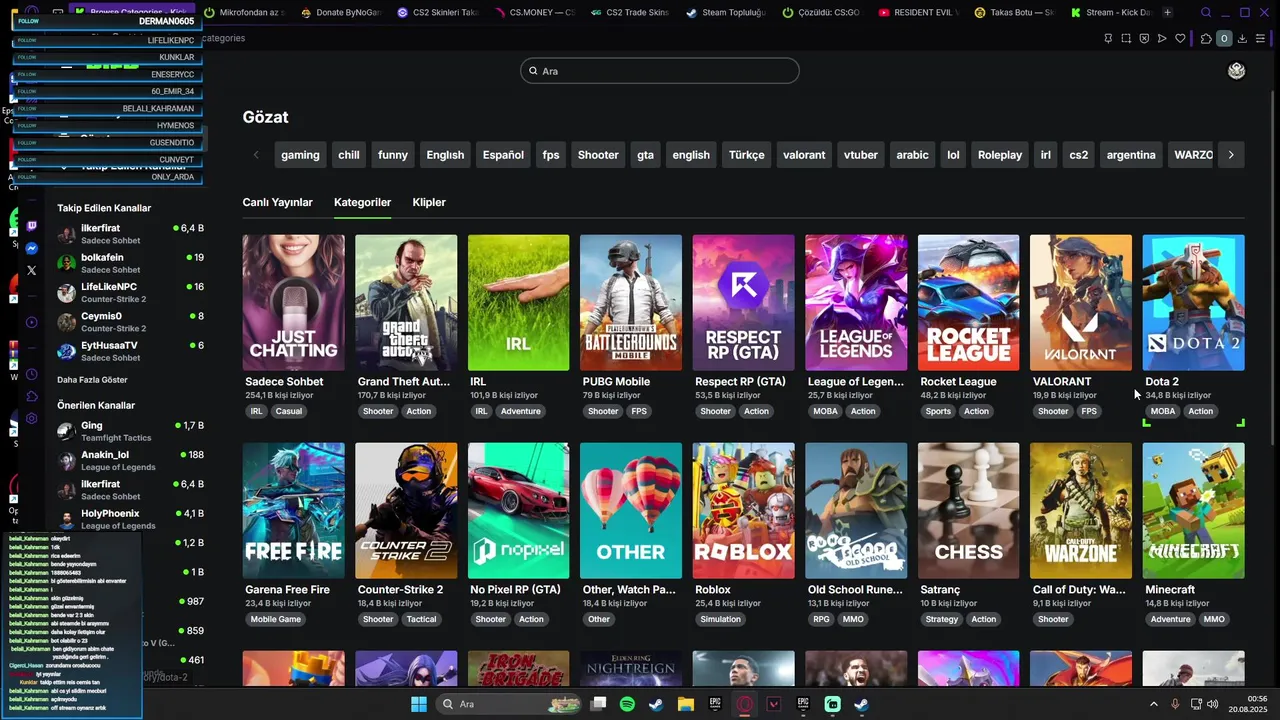
Task: Open Valorant icon in taskbar
Action: [x=774, y=704]
